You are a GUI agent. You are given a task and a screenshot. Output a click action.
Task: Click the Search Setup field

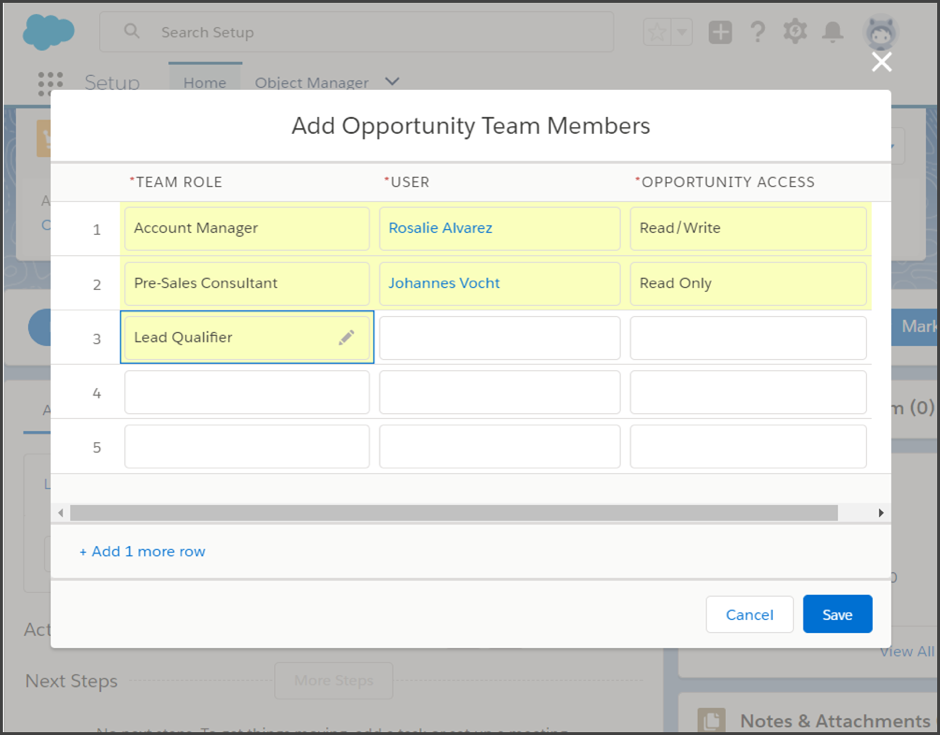point(356,32)
